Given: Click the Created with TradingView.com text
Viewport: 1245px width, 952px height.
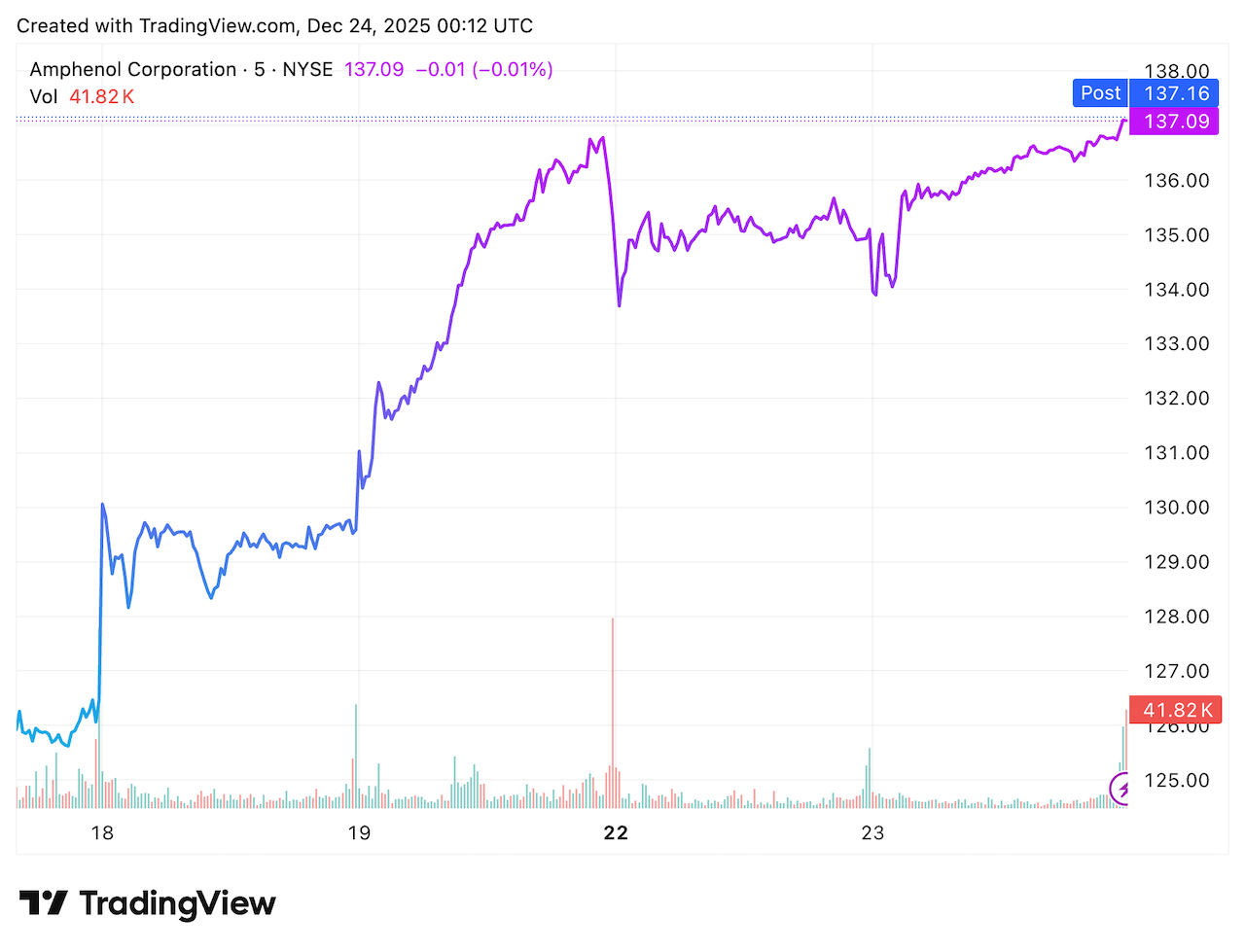Looking at the screenshot, I should tap(274, 26).
